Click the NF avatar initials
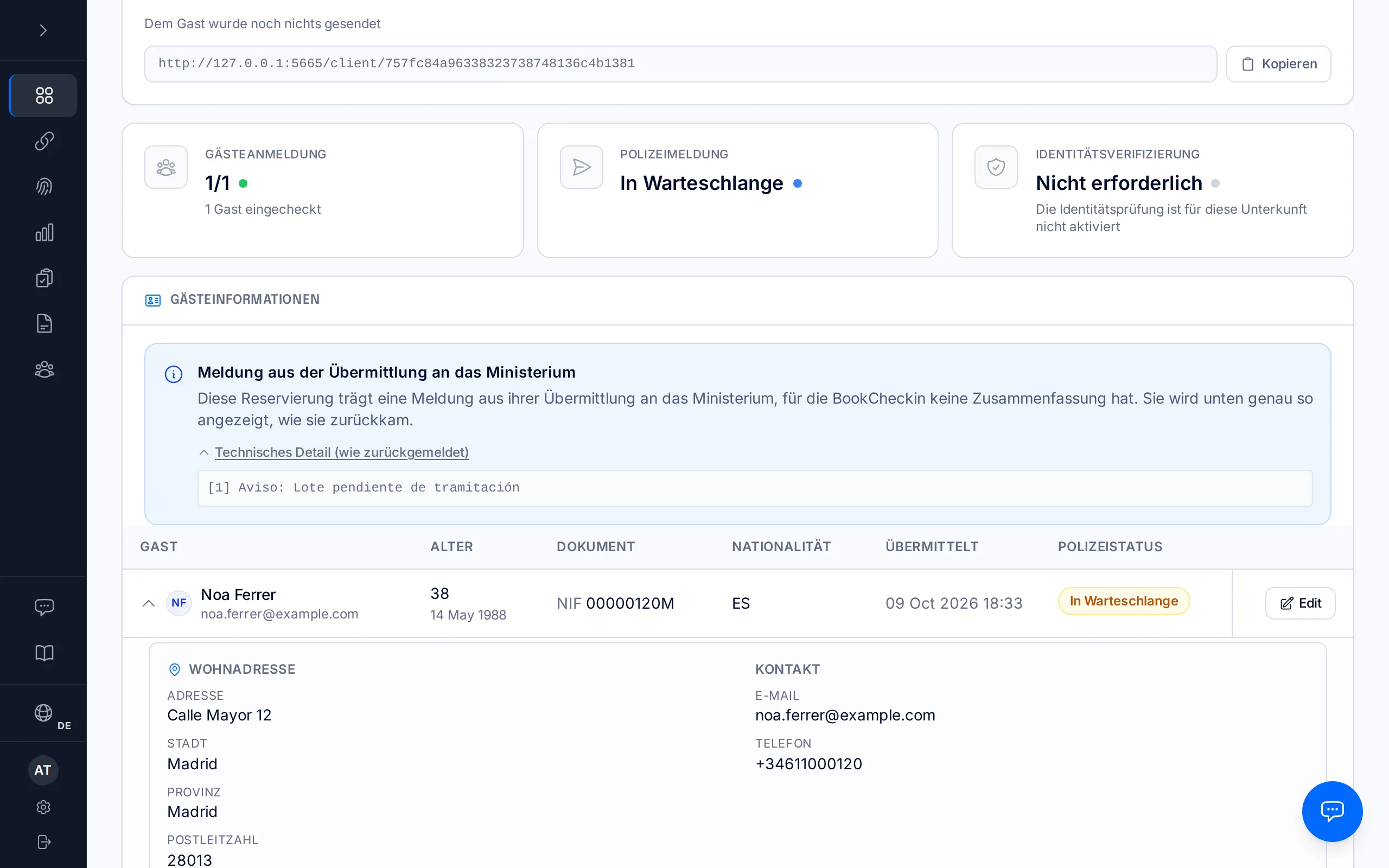Screen dimensions: 1389x868 point(179,603)
